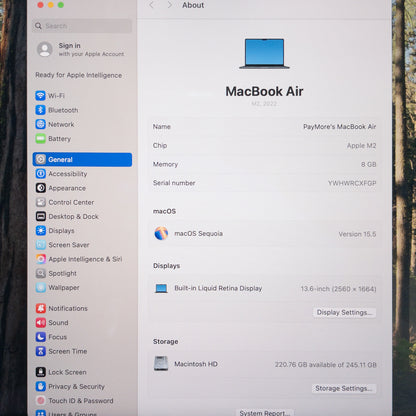Click the Accessibility sidebar icon
Viewport: 416px width, 416px height.
[41, 174]
